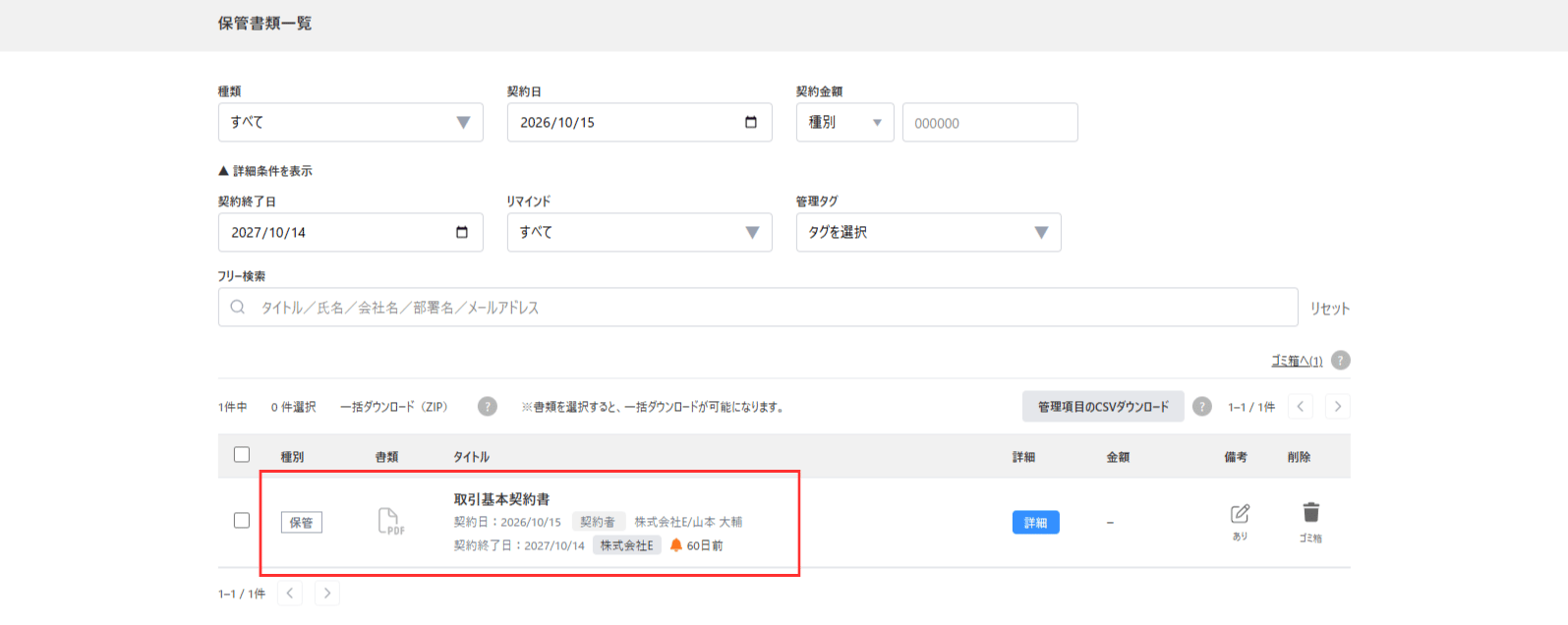Click 管理項目のCSVダウンロード button
Image resolution: width=1568 pixels, height=625 pixels.
pyautogui.click(x=1104, y=407)
